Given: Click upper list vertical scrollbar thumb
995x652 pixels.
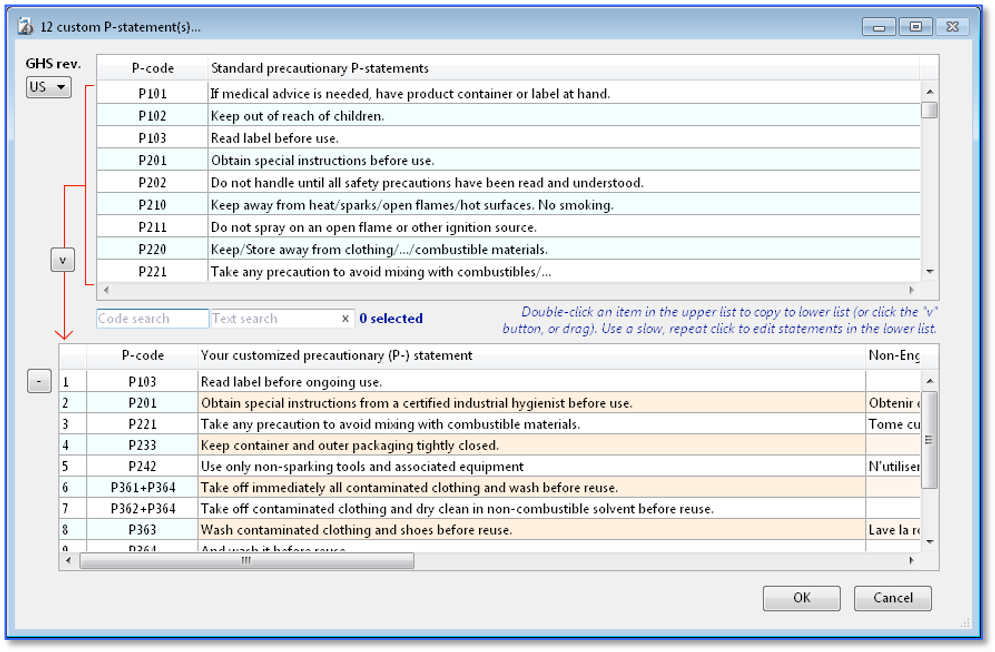Looking at the screenshot, I should pos(930,110).
